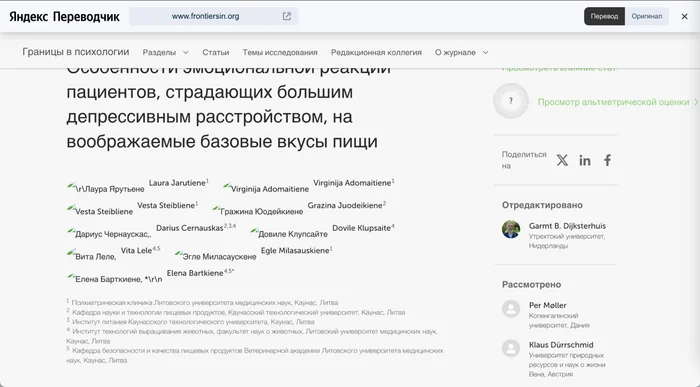Click broken image icon beside Довиле Клупсайте

[x=254, y=231]
